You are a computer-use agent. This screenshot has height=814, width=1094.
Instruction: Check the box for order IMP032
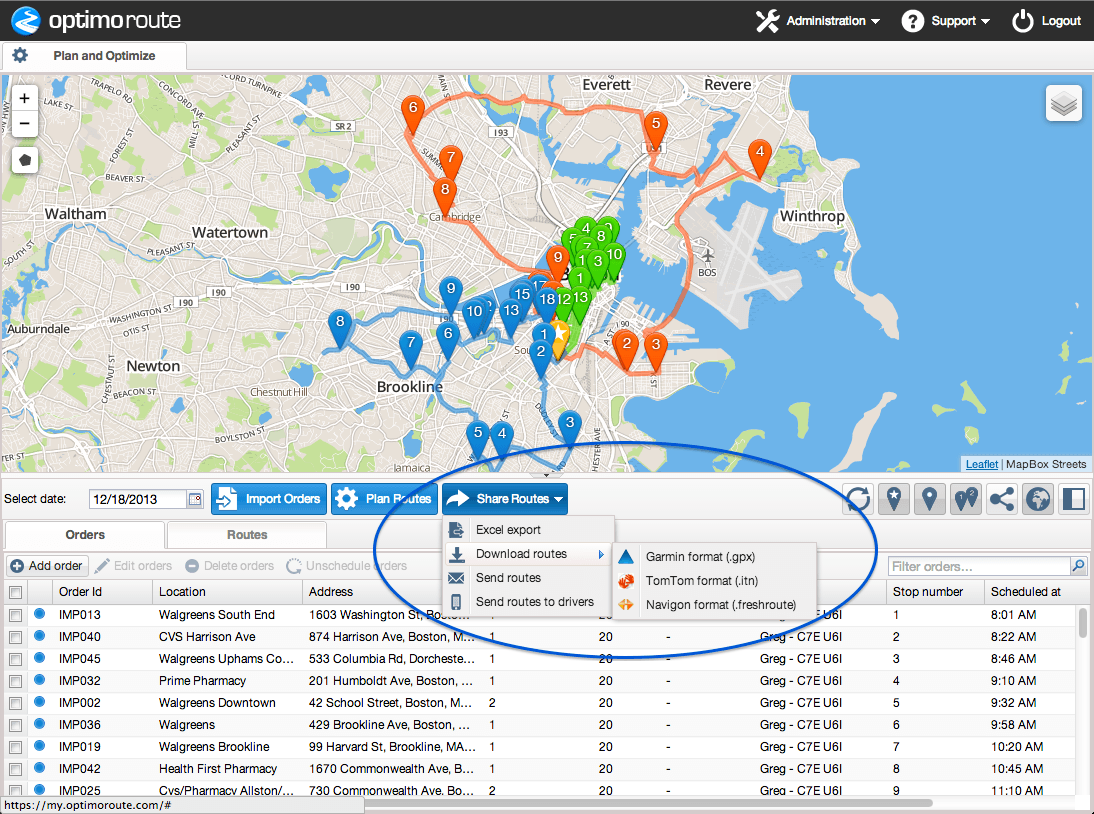[15, 681]
